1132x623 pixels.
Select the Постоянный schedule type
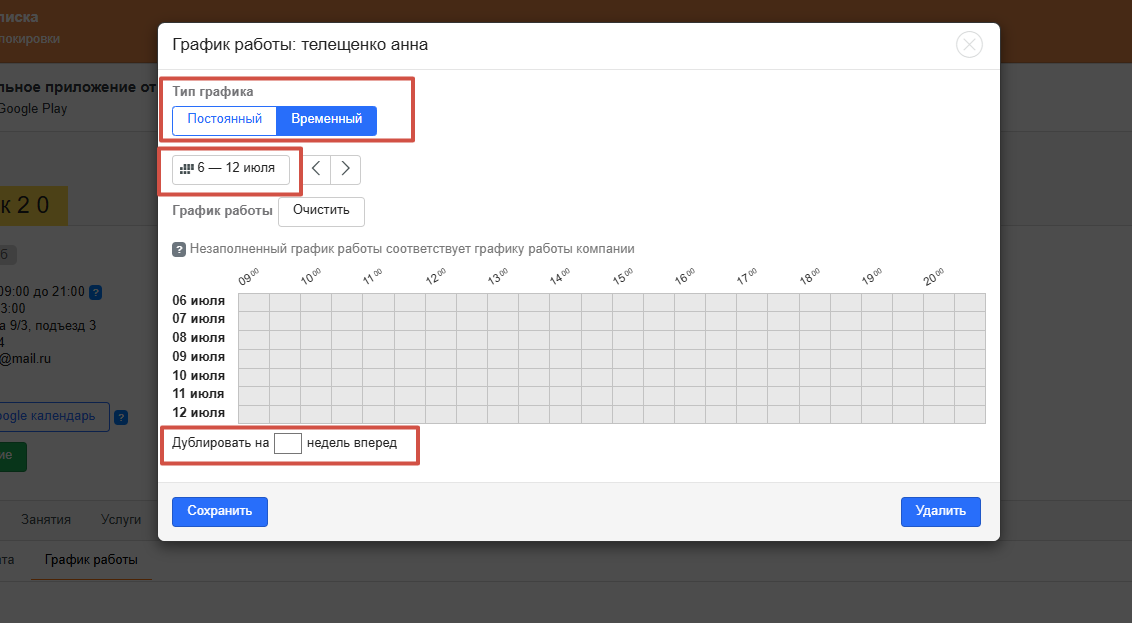[225, 120]
